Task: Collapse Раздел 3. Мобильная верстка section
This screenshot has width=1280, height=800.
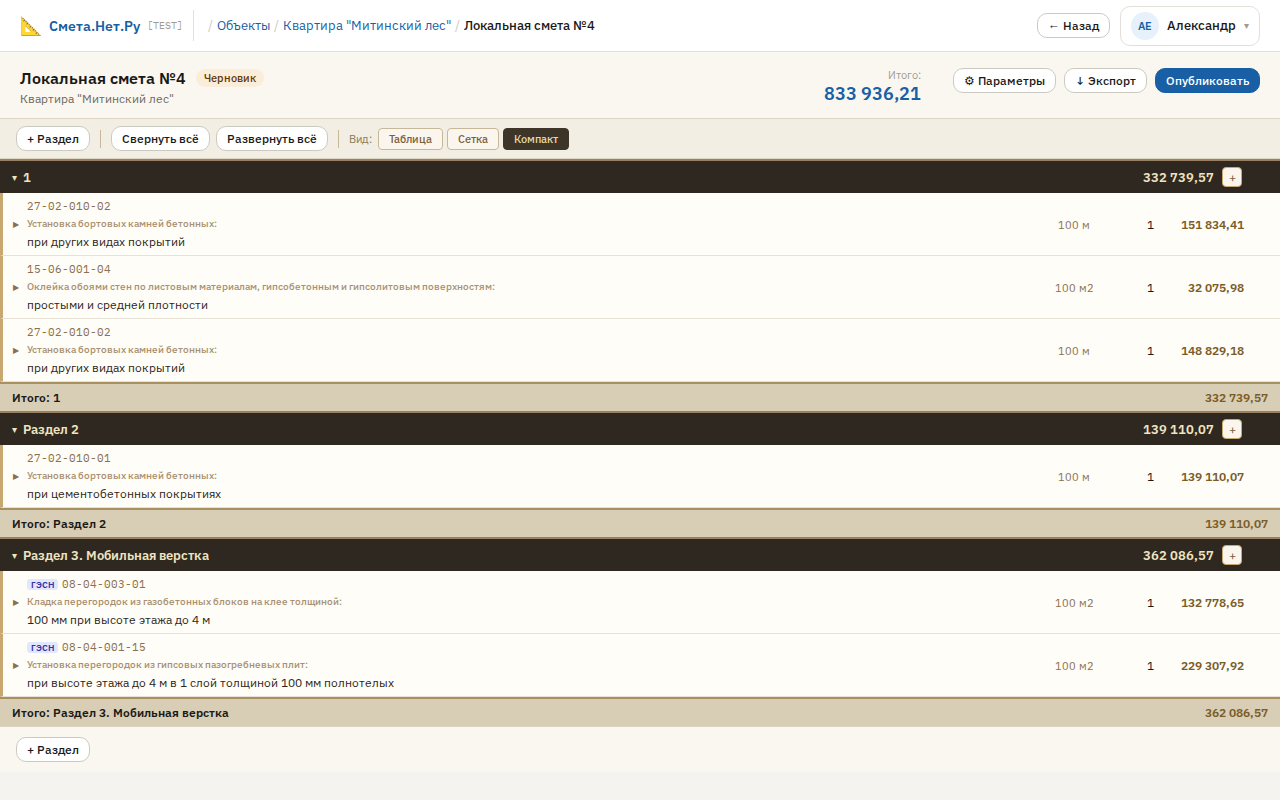Action: pos(15,556)
